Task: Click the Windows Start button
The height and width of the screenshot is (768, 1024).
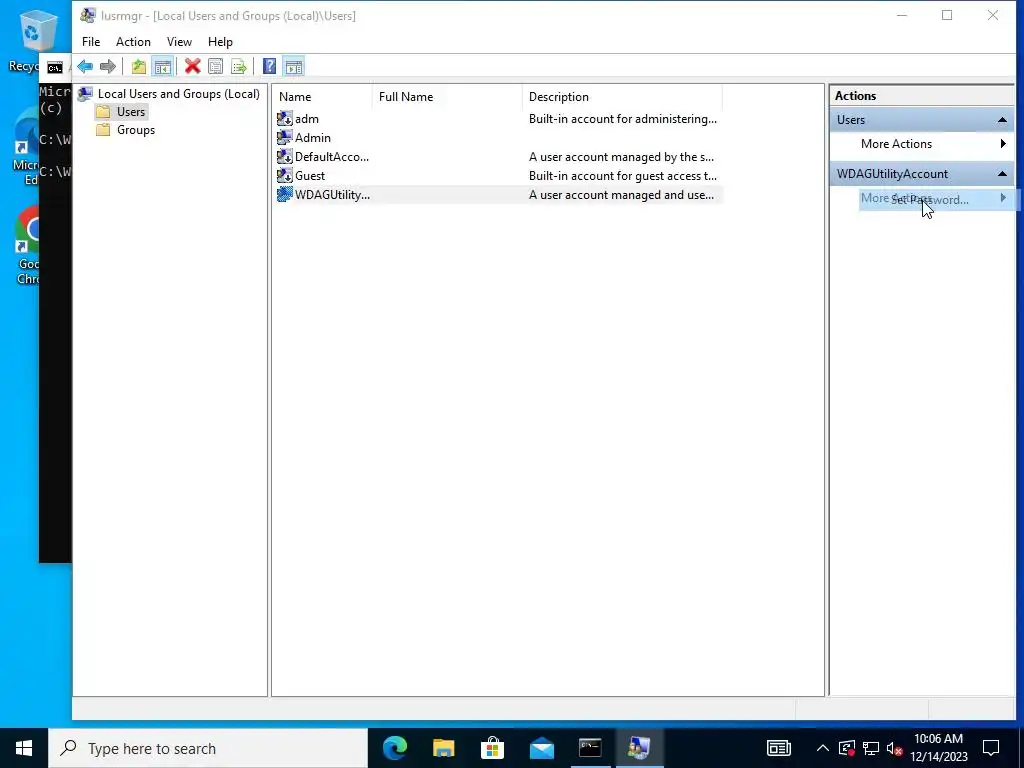Action: click(x=24, y=748)
